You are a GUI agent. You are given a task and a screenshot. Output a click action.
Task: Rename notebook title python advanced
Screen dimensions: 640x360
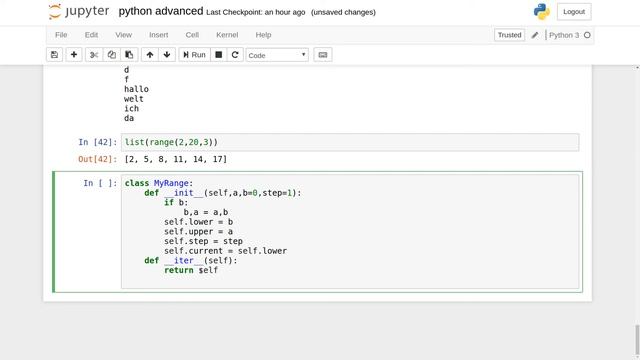pyautogui.click(x=161, y=11)
